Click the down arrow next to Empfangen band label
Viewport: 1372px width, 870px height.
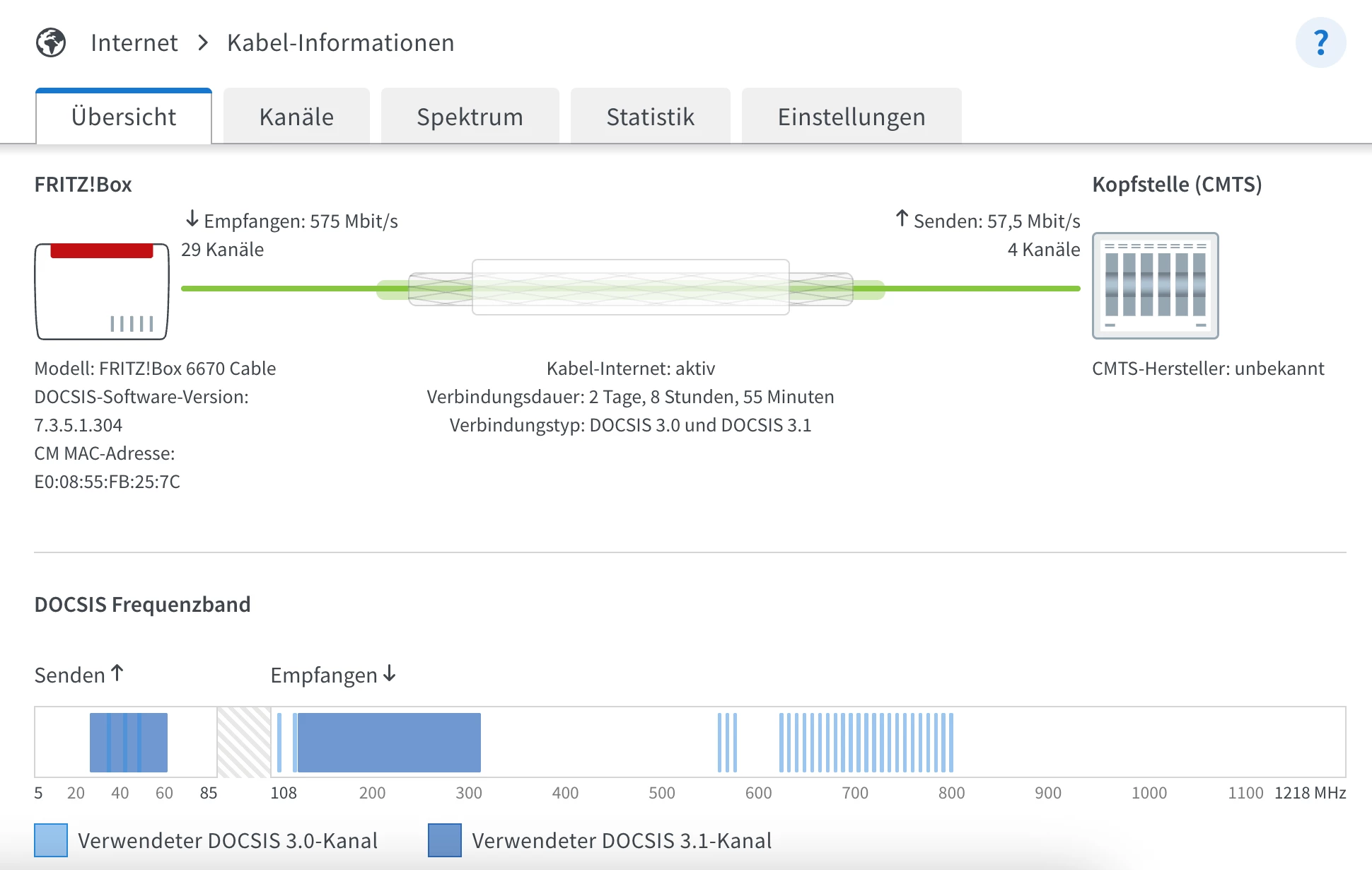click(x=389, y=673)
